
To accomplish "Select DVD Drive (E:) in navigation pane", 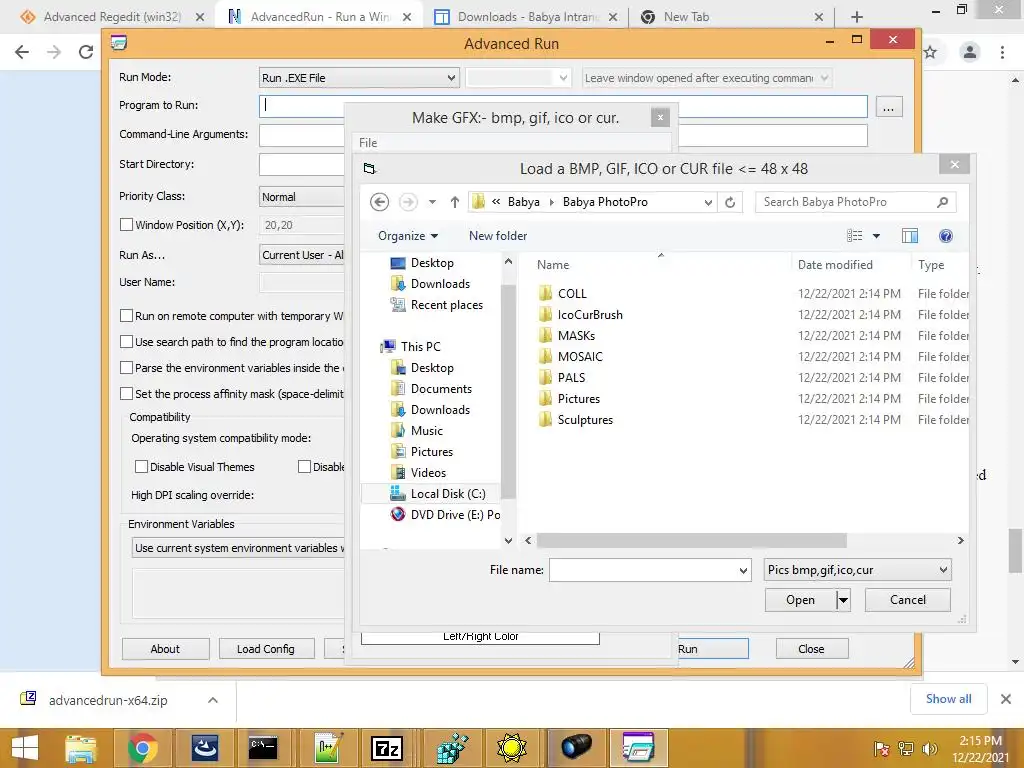I will tap(445, 515).
